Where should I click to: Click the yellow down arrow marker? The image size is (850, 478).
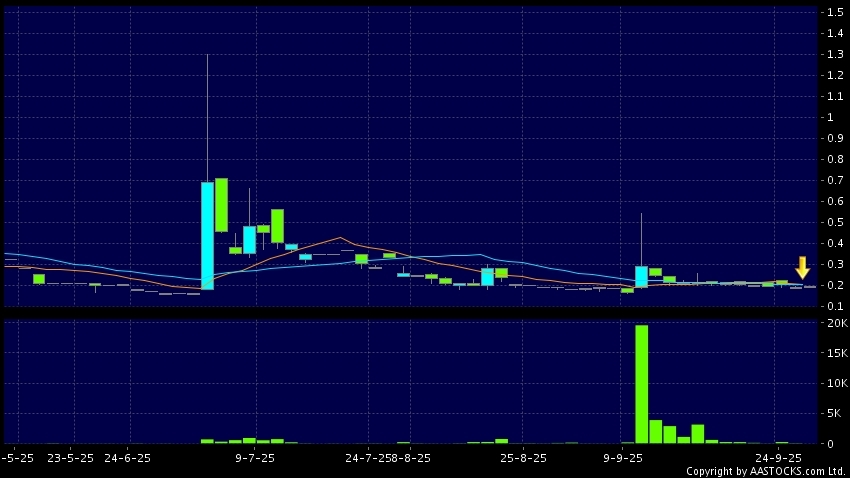[802, 267]
